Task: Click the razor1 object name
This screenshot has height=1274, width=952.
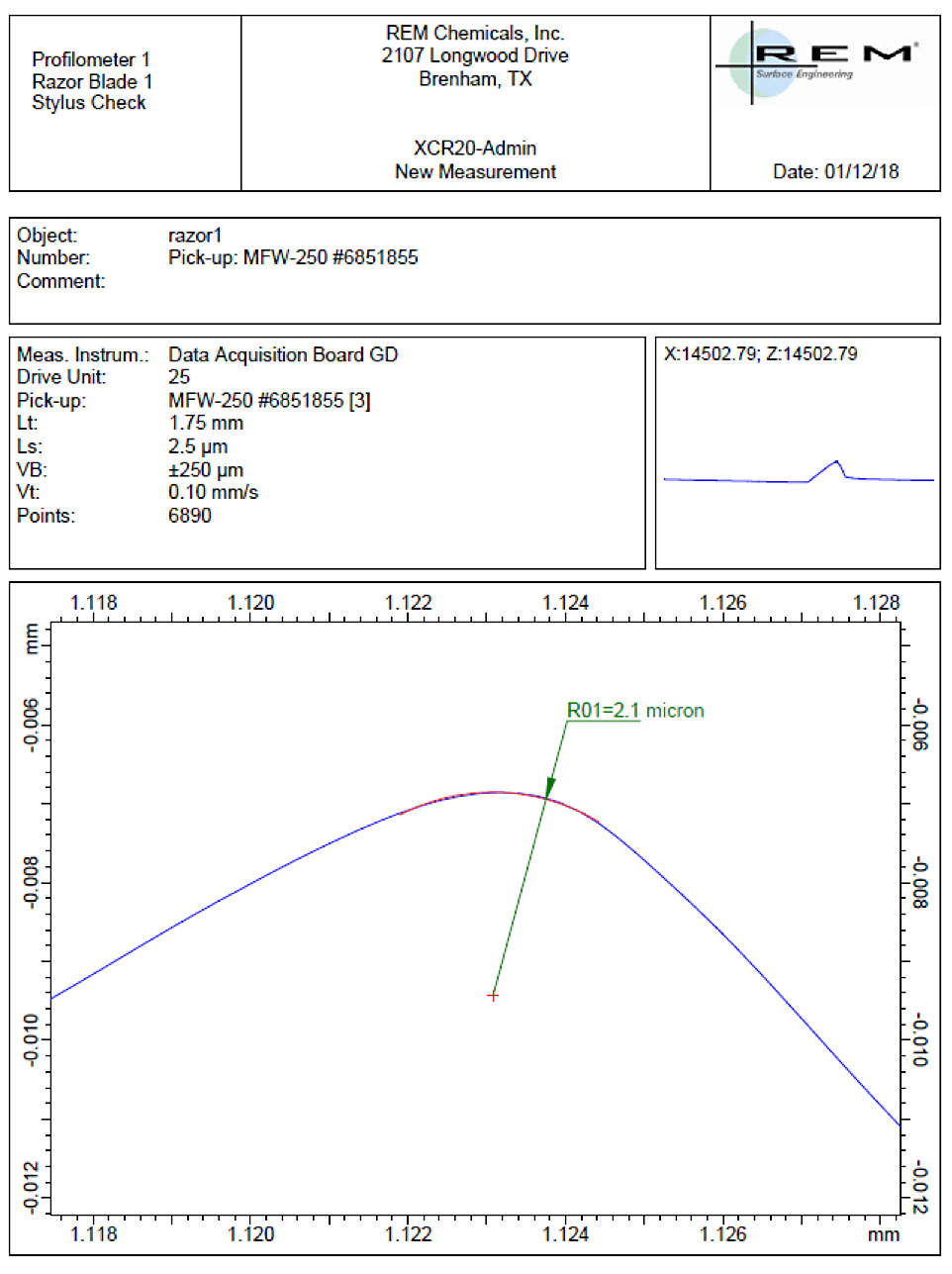Action: click(x=195, y=236)
